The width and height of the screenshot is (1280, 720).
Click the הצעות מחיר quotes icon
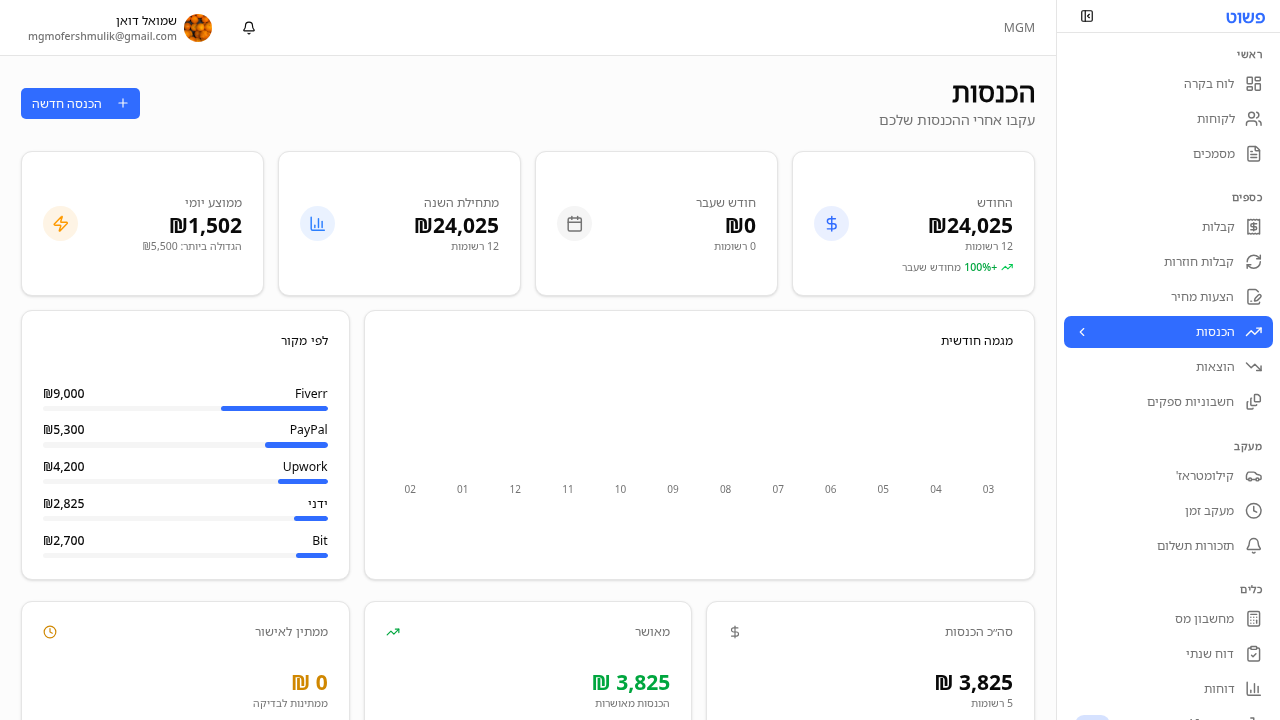tap(1253, 297)
